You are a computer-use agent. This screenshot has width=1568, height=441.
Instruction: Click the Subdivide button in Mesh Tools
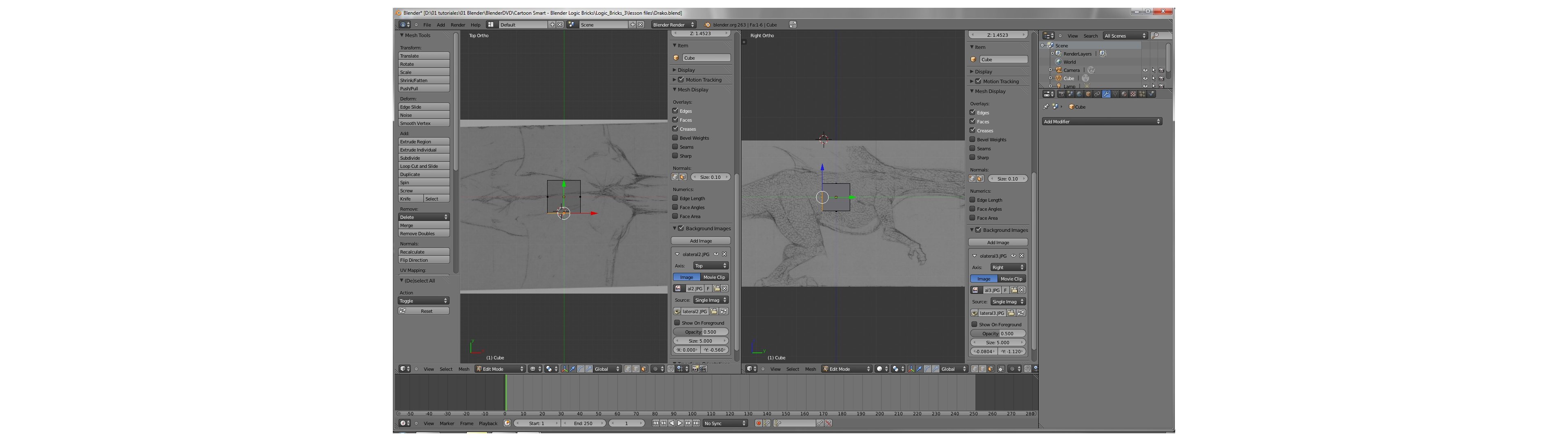pos(424,158)
